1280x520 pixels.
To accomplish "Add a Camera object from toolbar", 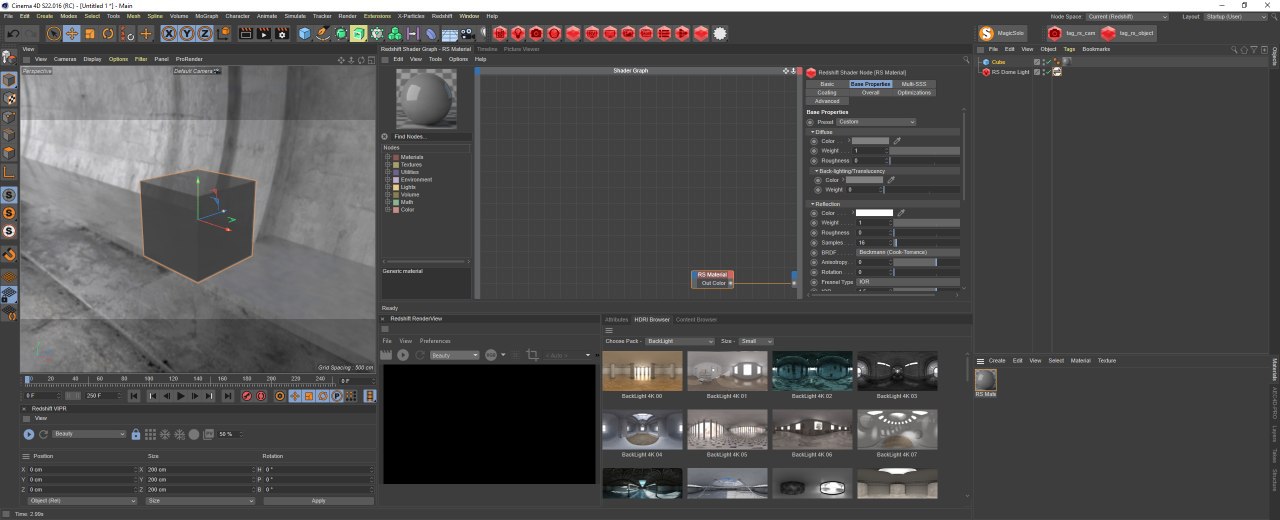I will coord(467,33).
